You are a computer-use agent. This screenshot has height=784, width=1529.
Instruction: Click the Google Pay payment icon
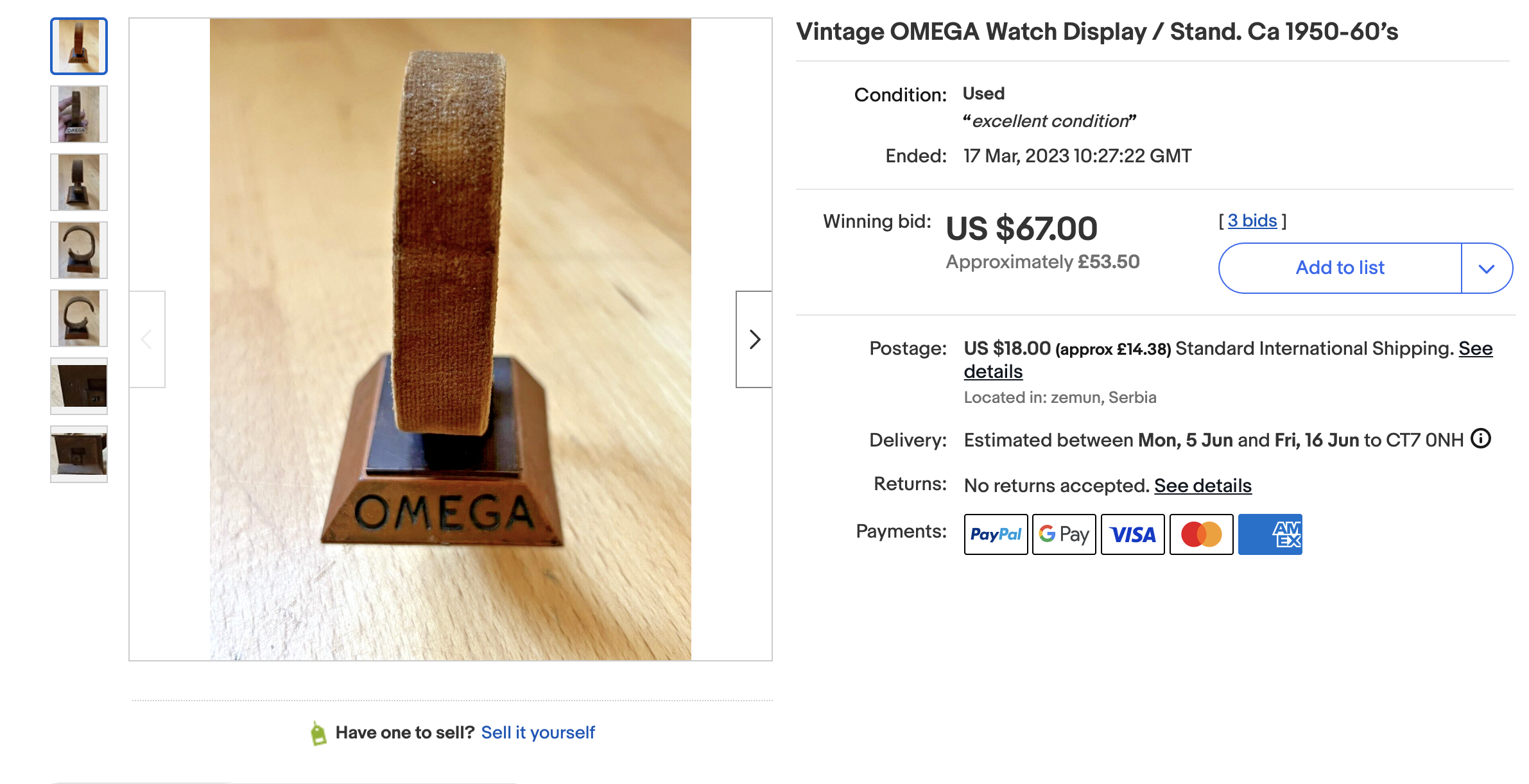click(1064, 534)
